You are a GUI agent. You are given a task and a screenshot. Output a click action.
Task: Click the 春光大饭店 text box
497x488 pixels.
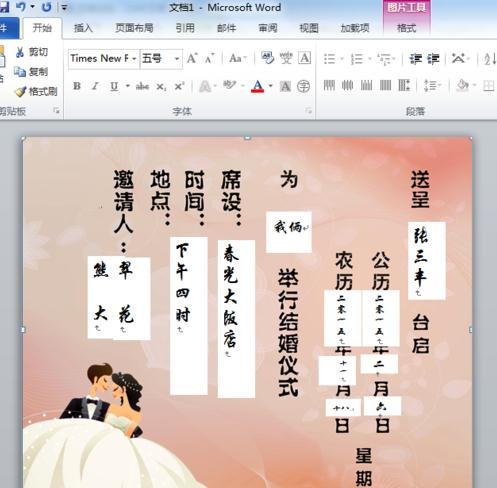[236, 319]
